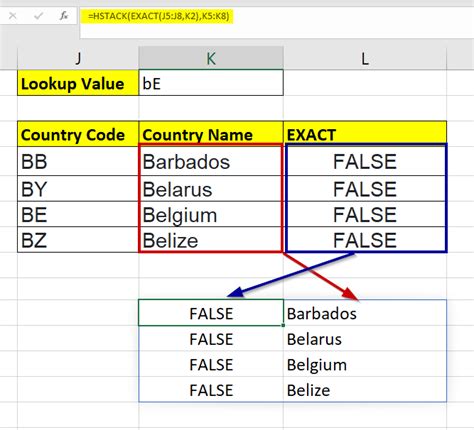Click the cancel X icon in formula bar
This screenshot has width=474, height=430.
tap(13, 16)
